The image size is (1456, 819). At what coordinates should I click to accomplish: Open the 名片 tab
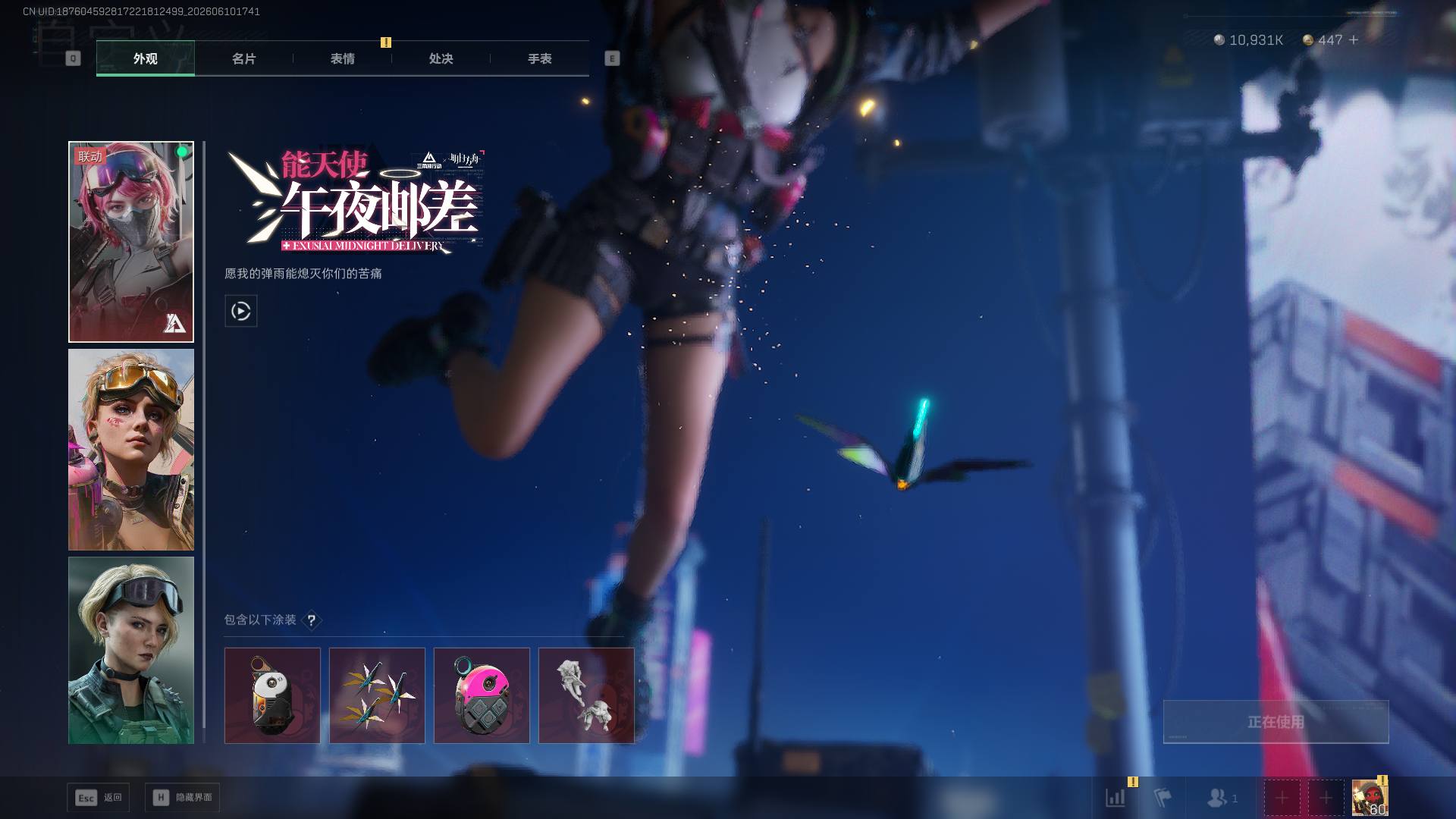(243, 58)
